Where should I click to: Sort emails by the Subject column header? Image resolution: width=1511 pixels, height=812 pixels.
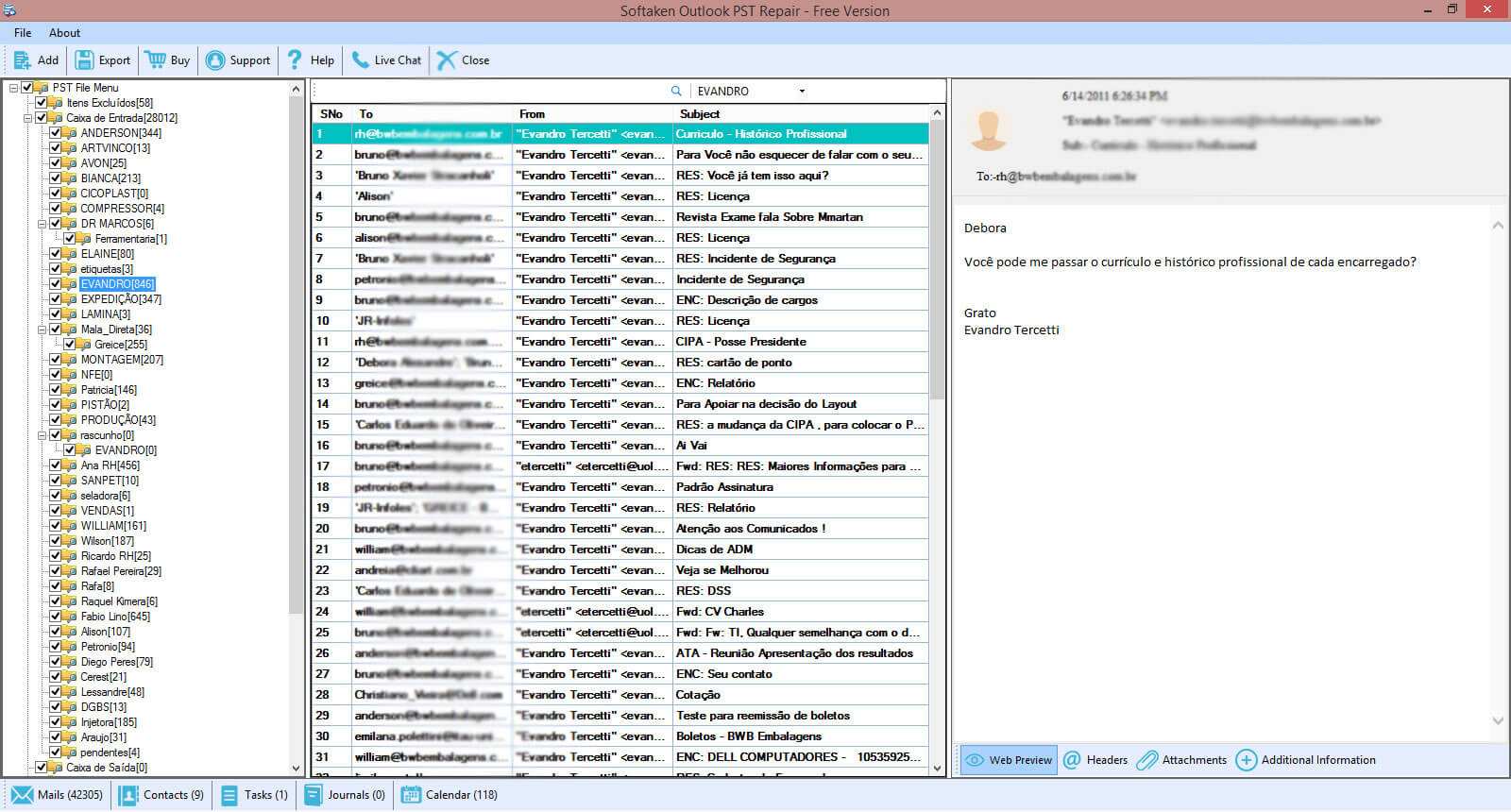coord(802,113)
